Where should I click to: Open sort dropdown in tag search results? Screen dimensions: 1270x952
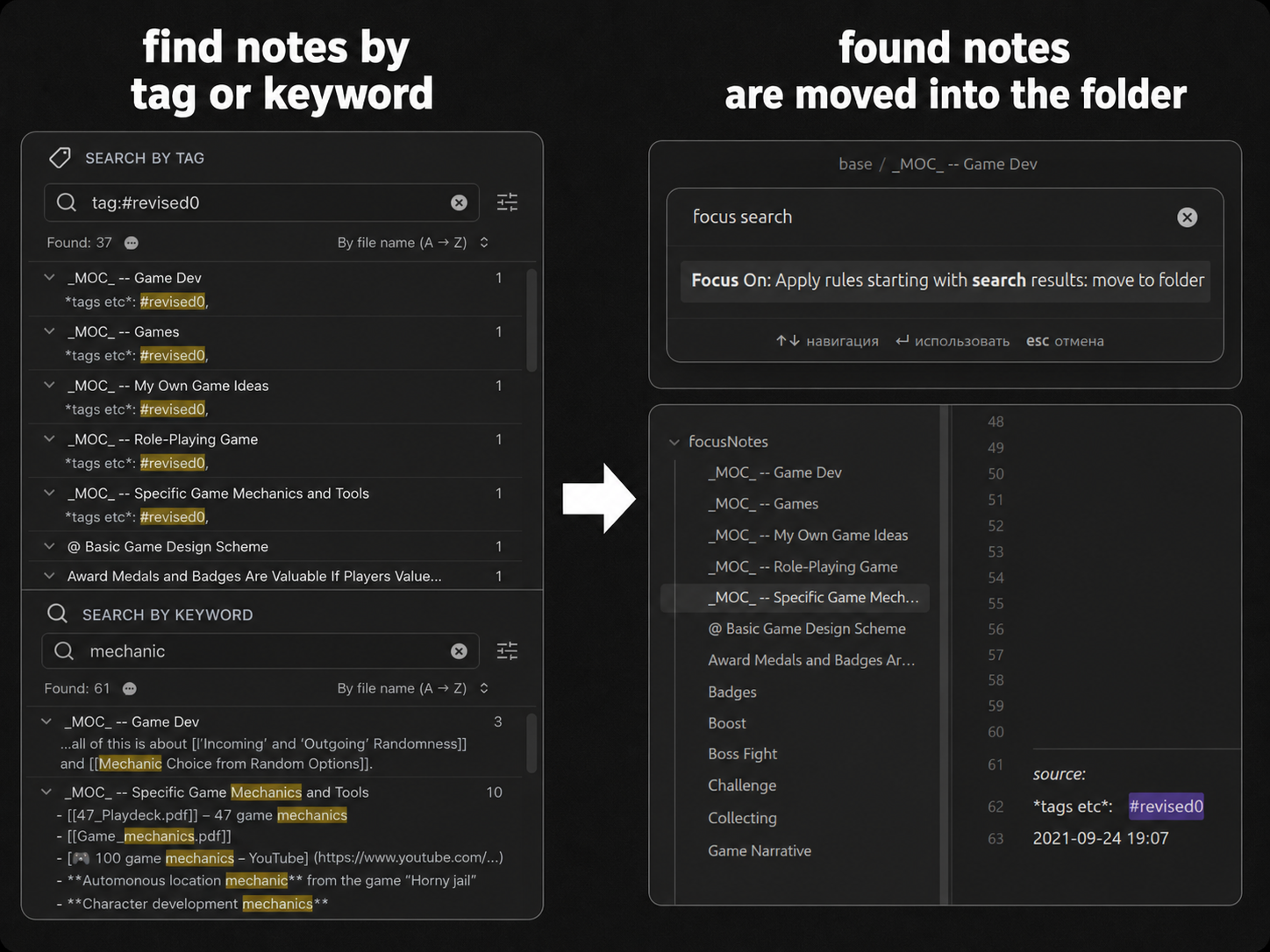[x=412, y=243]
